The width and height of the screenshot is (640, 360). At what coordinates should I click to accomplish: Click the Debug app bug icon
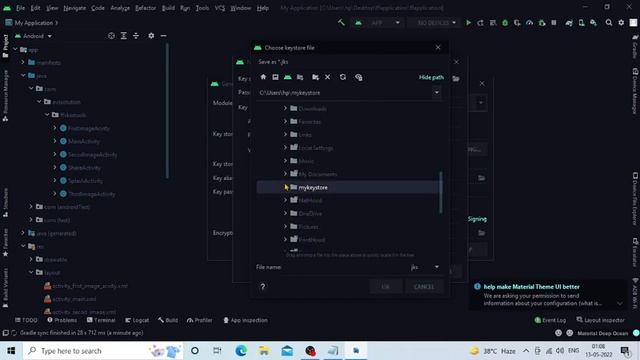505,23
